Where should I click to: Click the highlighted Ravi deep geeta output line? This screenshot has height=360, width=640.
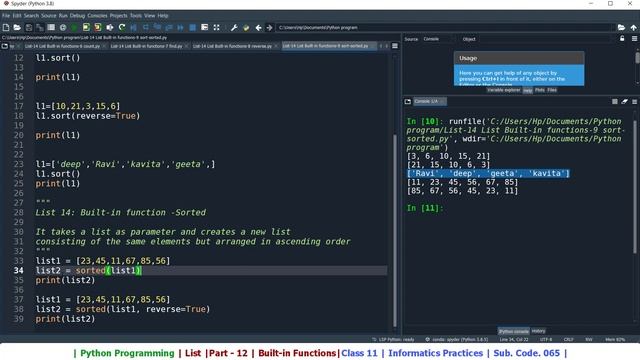[488, 173]
